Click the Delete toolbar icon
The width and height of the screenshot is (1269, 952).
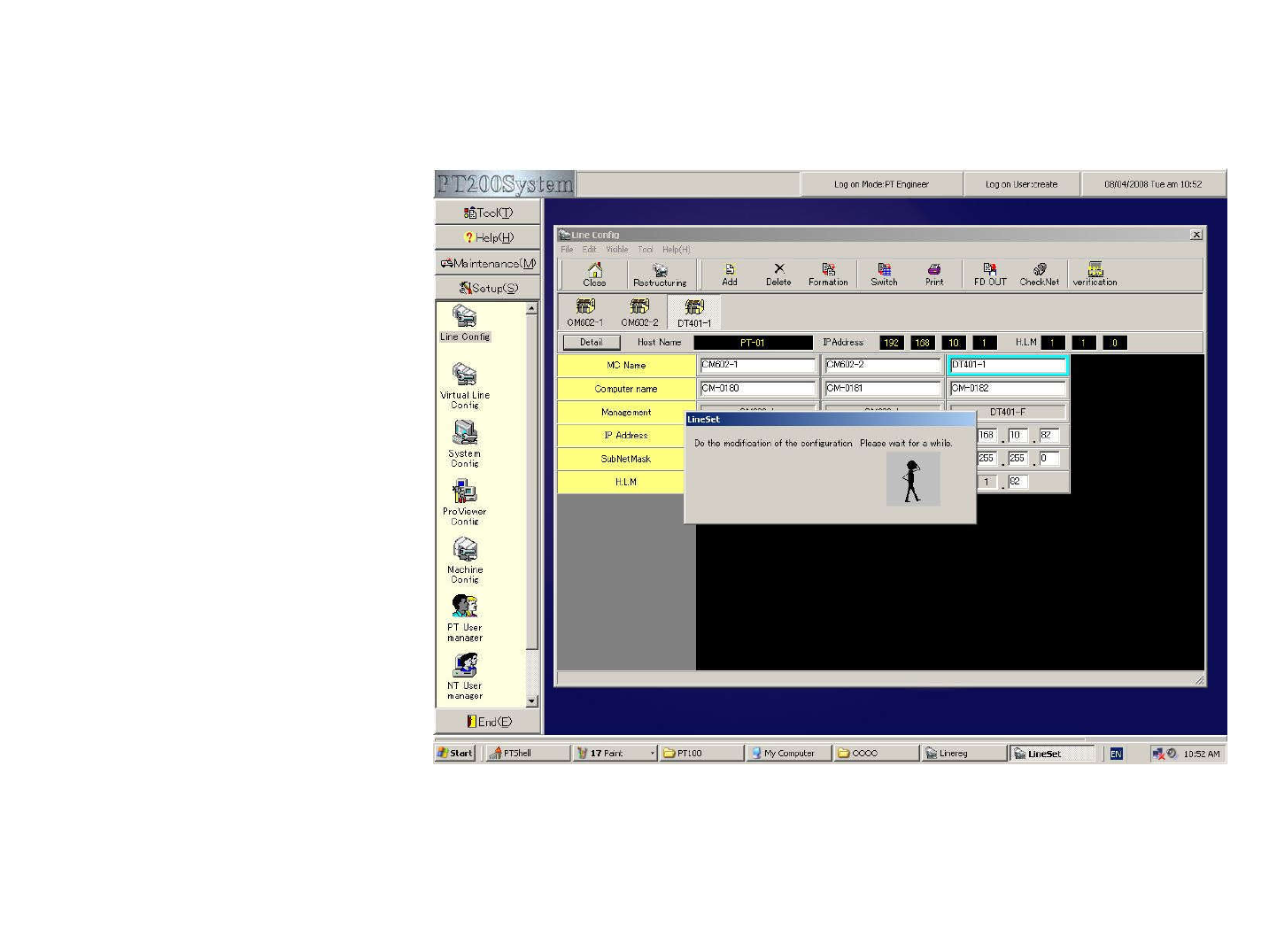(x=778, y=275)
